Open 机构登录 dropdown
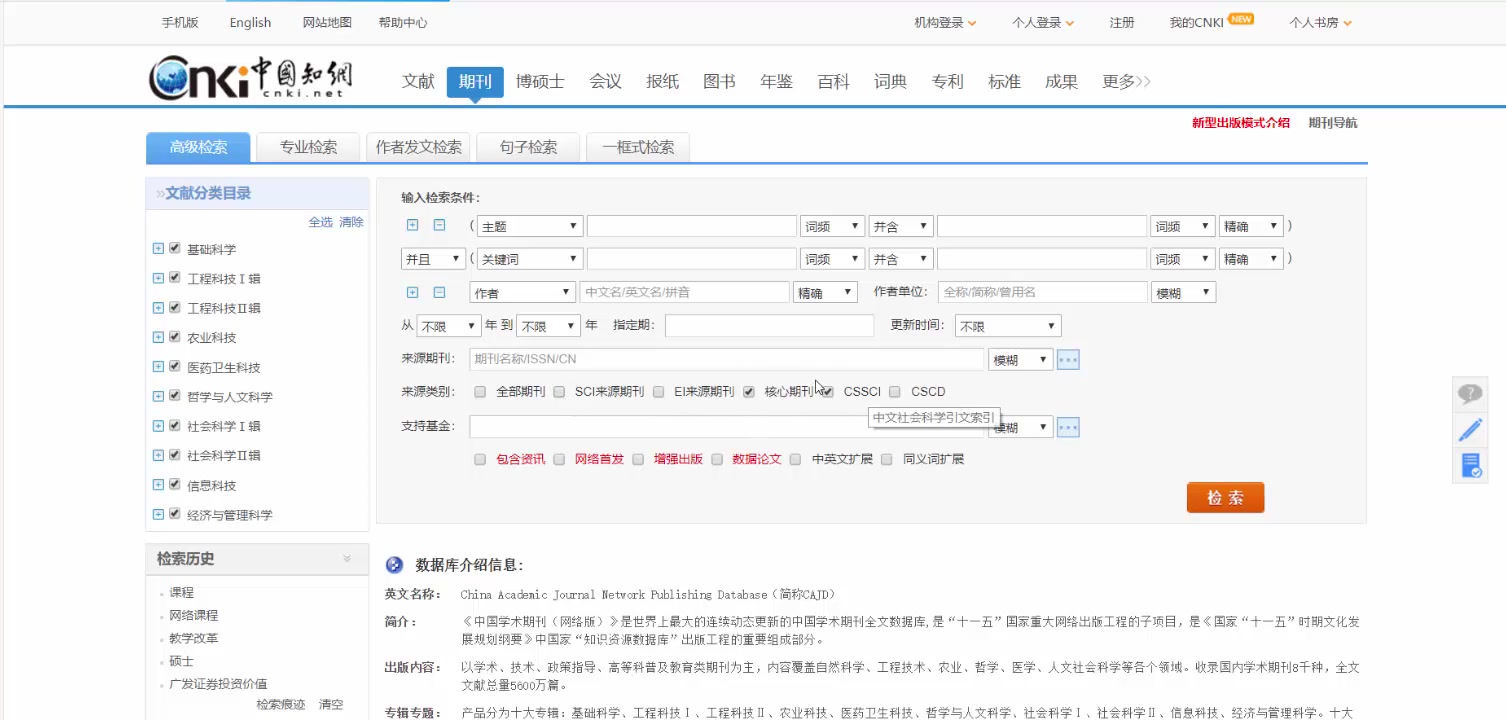 point(945,23)
